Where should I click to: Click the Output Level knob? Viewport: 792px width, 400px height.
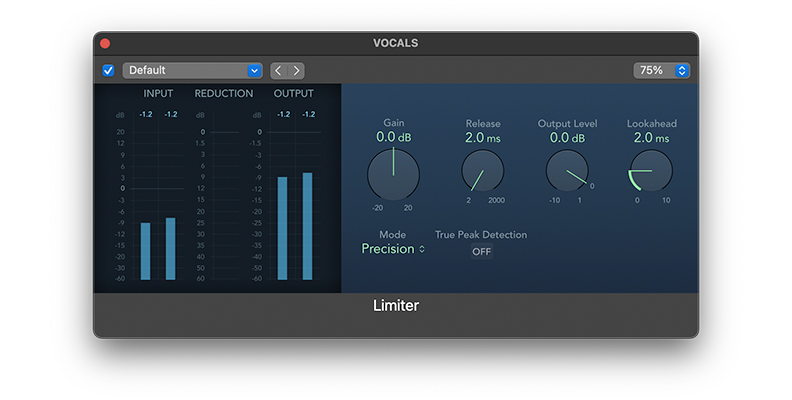(567, 171)
